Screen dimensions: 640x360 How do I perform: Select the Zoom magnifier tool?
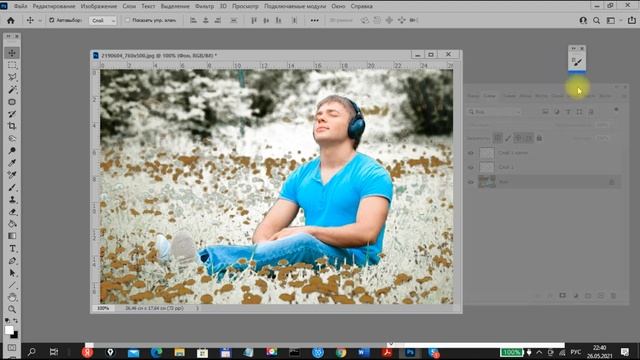pyautogui.click(x=12, y=309)
